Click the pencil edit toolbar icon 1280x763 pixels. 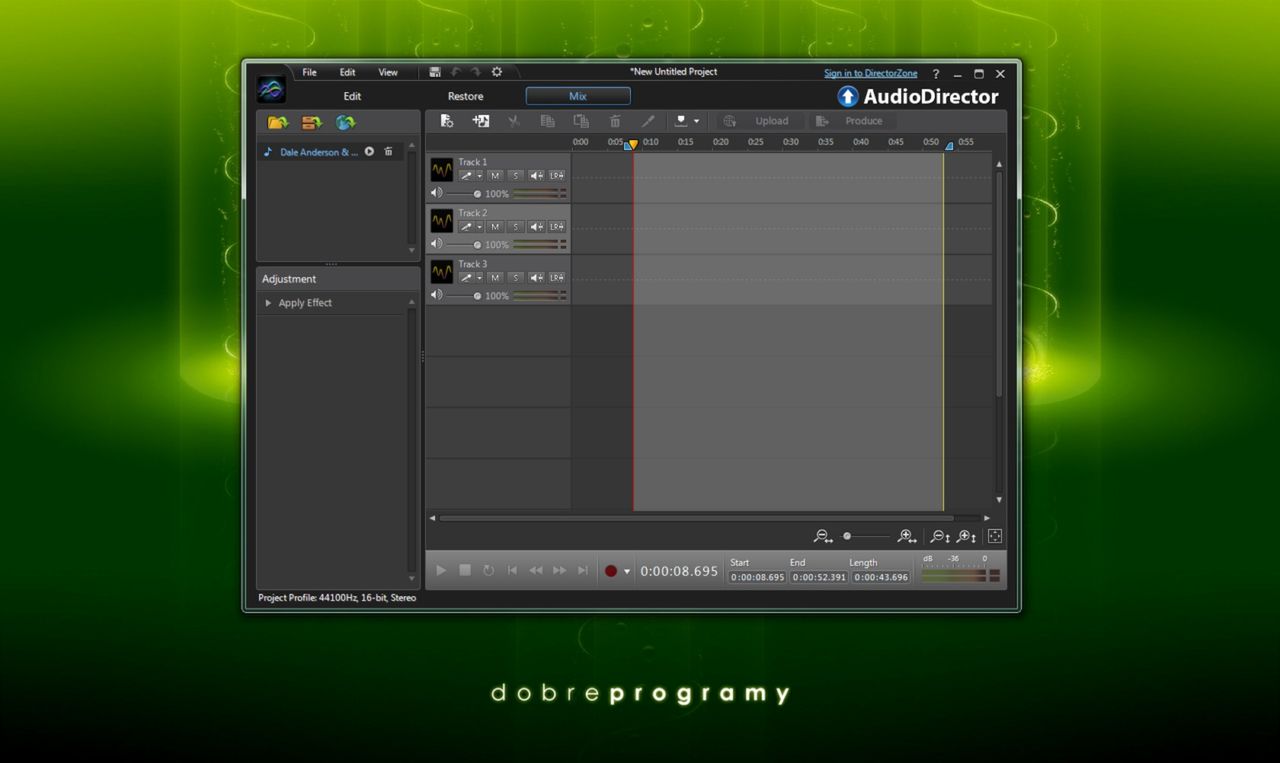pos(648,121)
